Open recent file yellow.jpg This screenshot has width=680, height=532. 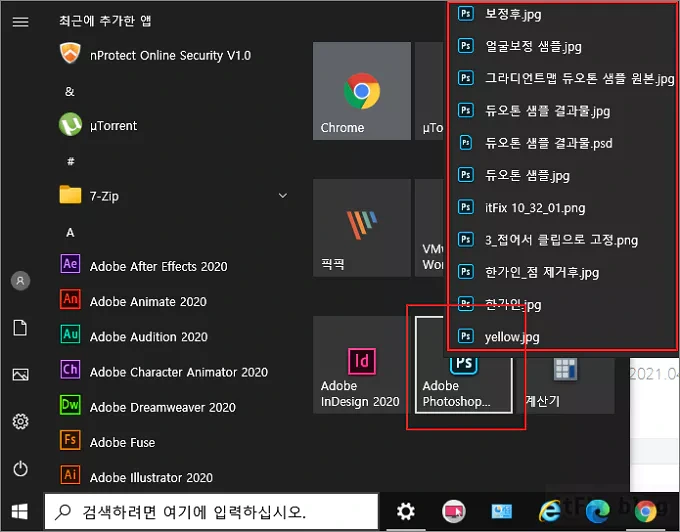pyautogui.click(x=562, y=336)
